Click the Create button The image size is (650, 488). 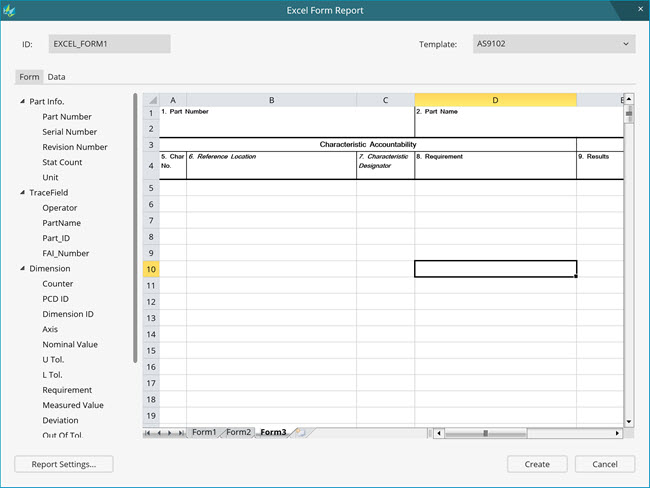tap(537, 464)
